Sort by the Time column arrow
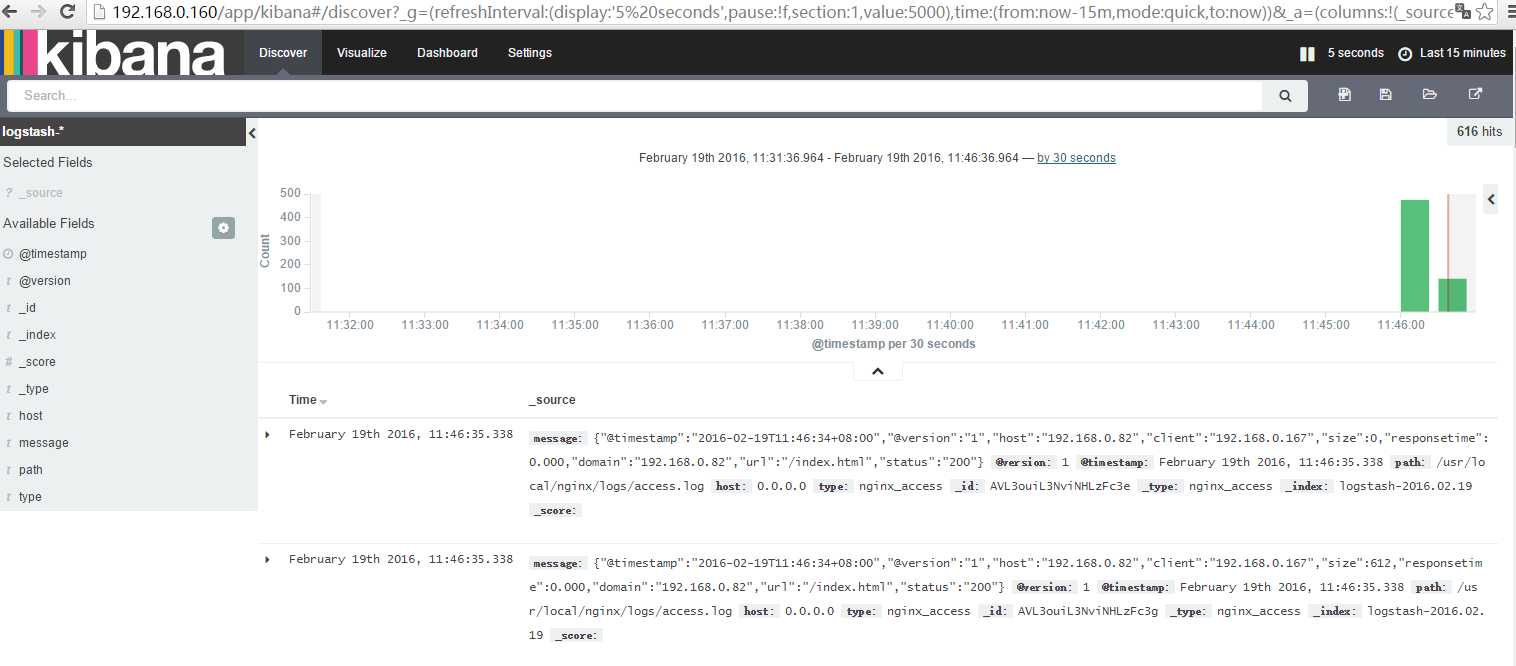The height and width of the screenshot is (666, 1516). [323, 402]
